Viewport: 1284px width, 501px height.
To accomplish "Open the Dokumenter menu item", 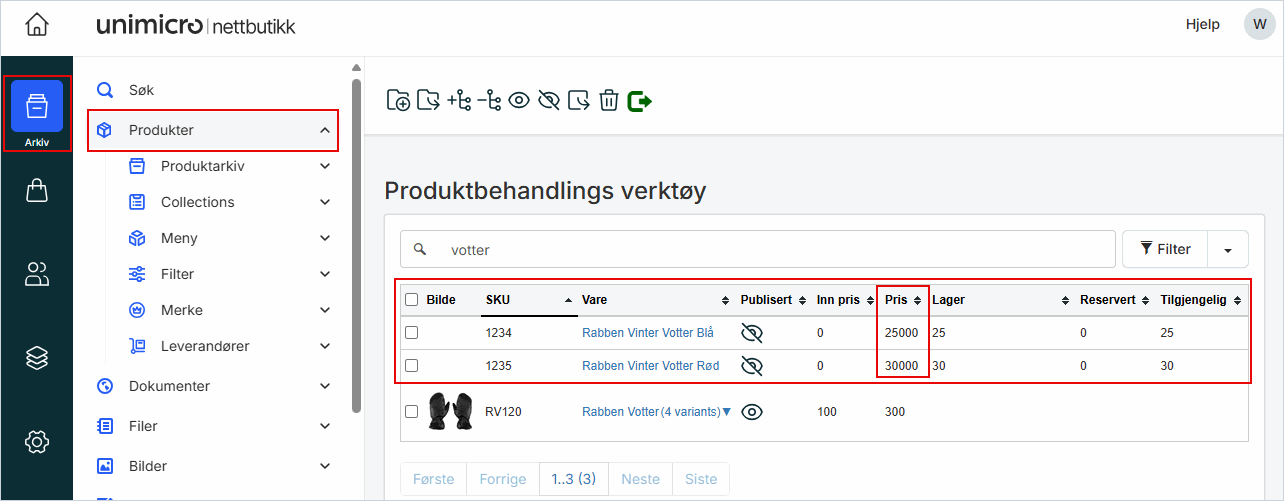I will pyautogui.click(x=169, y=386).
